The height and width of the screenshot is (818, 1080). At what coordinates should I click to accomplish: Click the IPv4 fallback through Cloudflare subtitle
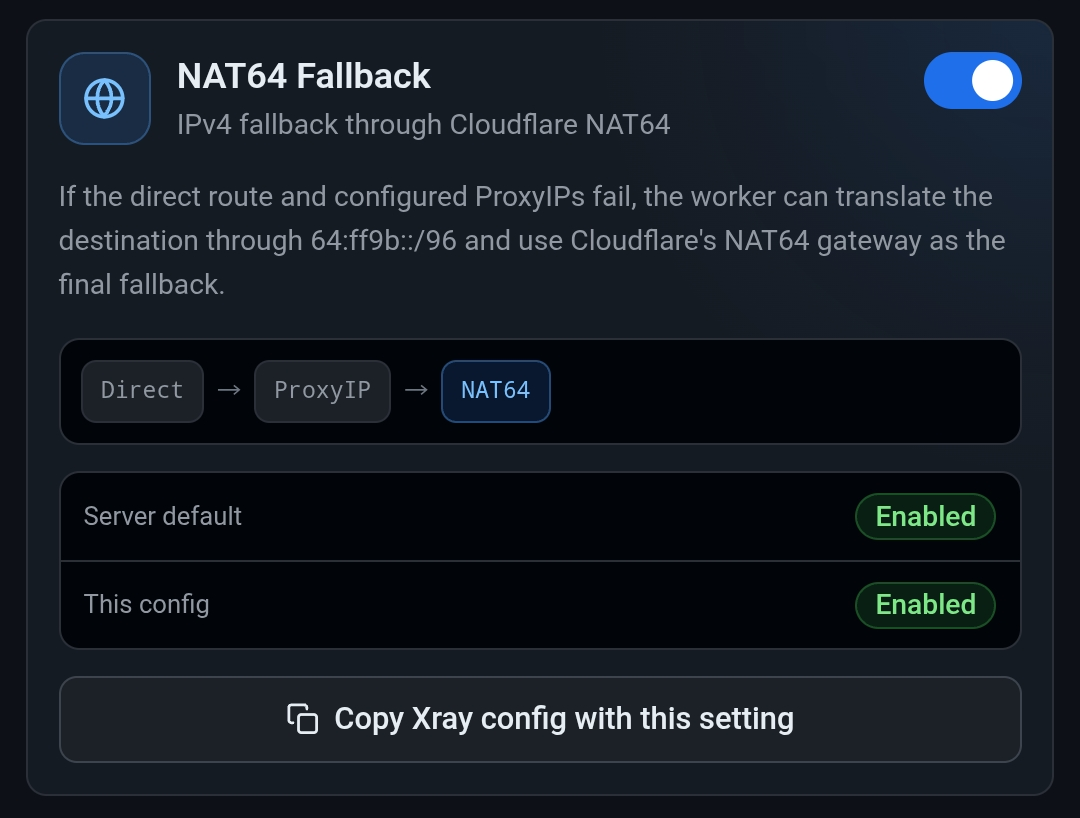pyautogui.click(x=424, y=125)
